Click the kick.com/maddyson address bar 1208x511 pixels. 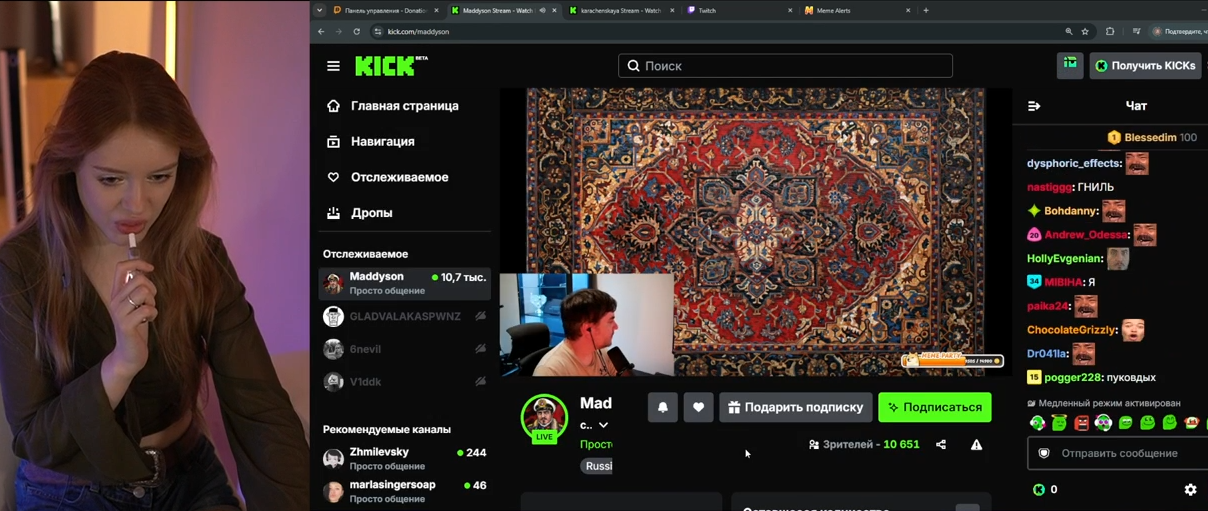418,31
